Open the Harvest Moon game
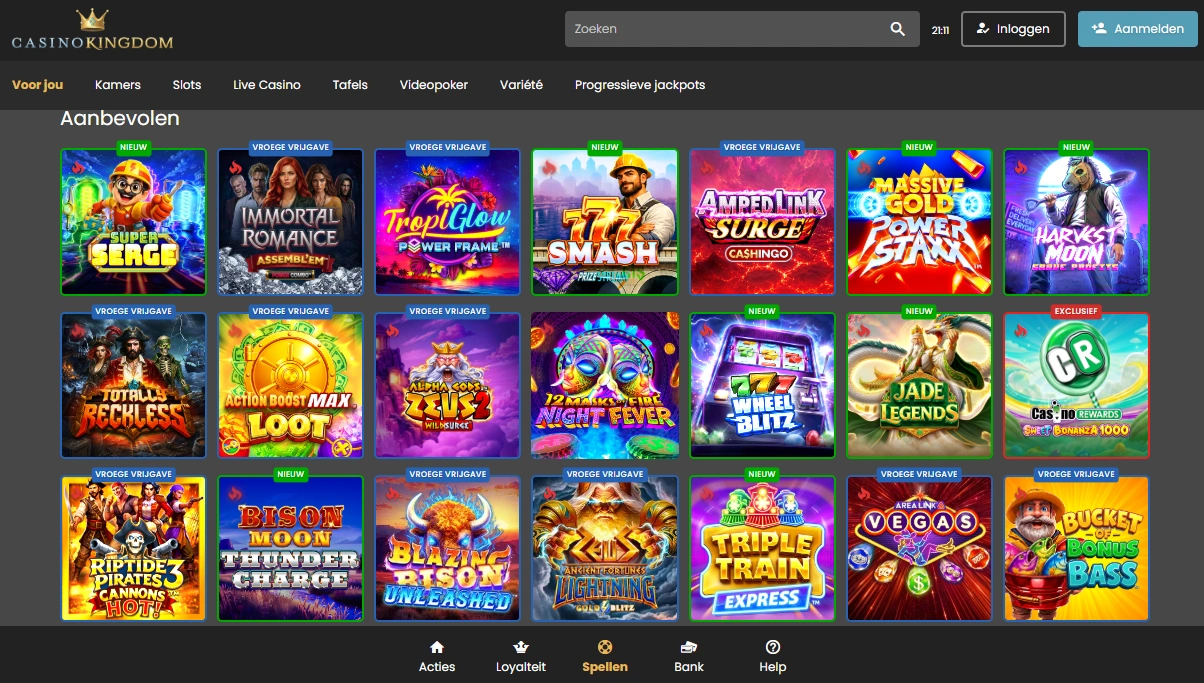The image size is (1204, 683). [x=1076, y=222]
